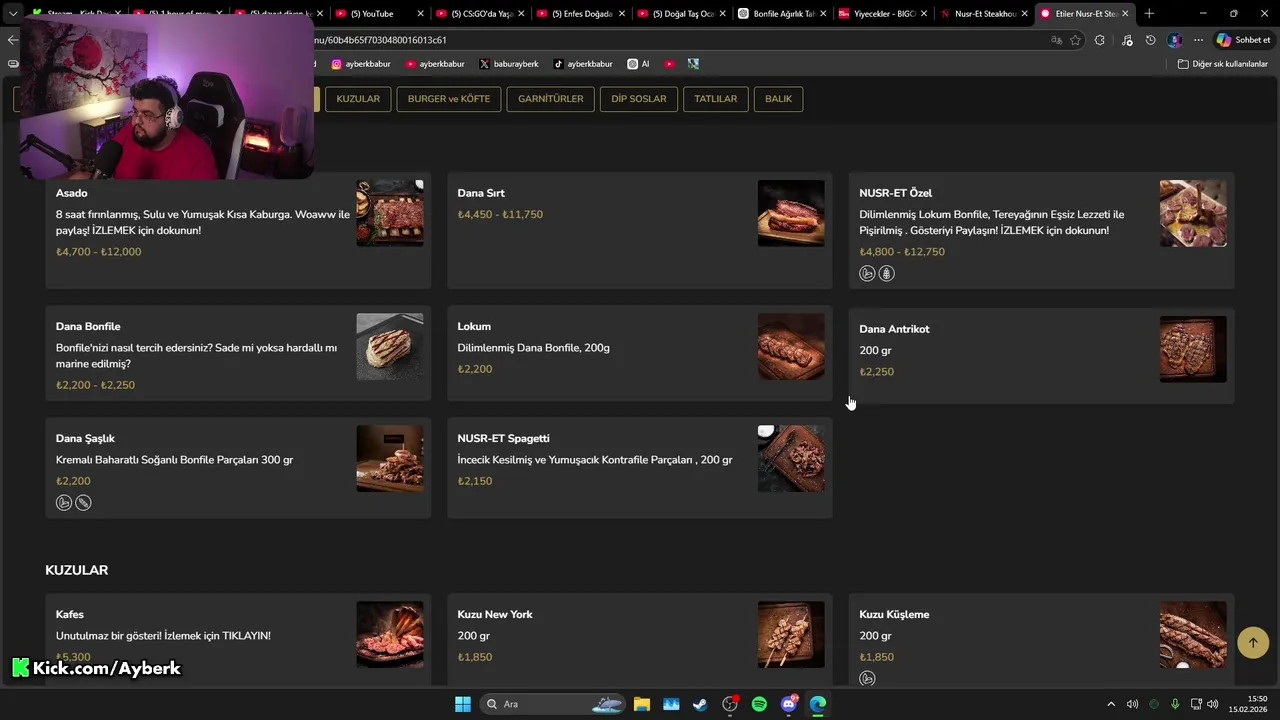
Task: Click the NUSR-ET Spagetti dish photo
Action: 791,458
